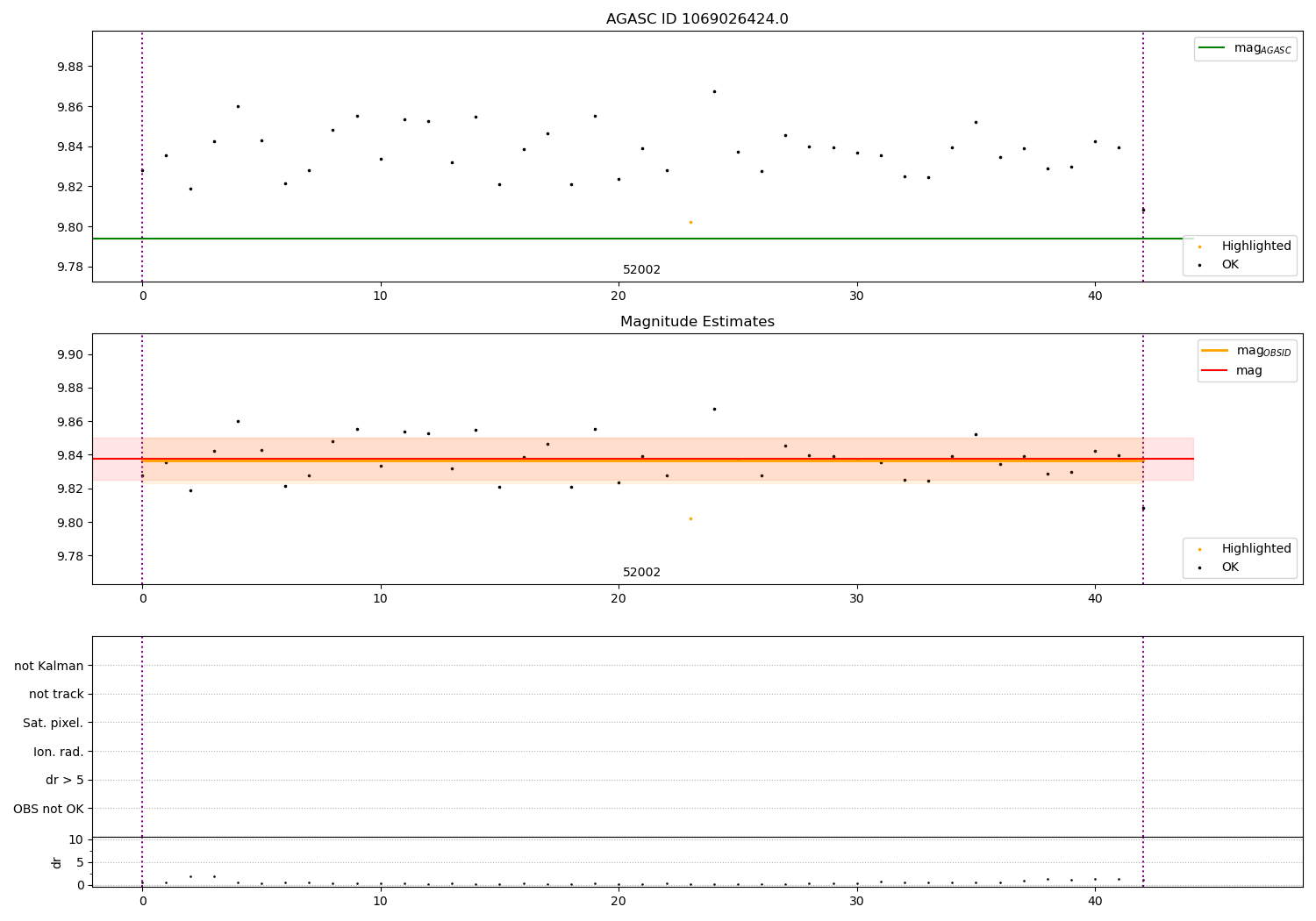1316x921 pixels.
Task: Click the '10' y-tick on the dr axis
Action: tap(76, 839)
